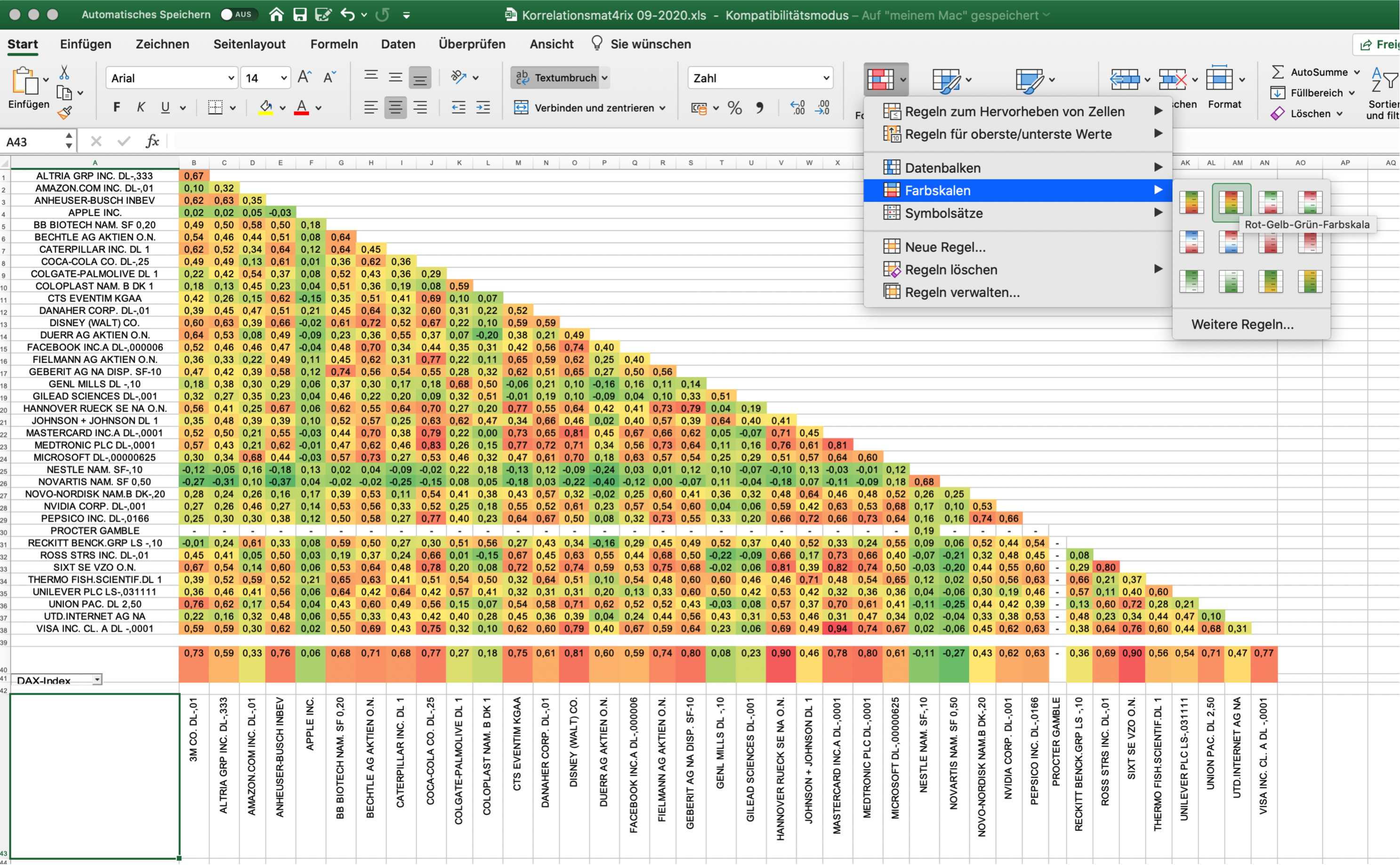
Task: Select the Rot-Gelb-Grün color scale swatch
Action: click(x=1231, y=202)
